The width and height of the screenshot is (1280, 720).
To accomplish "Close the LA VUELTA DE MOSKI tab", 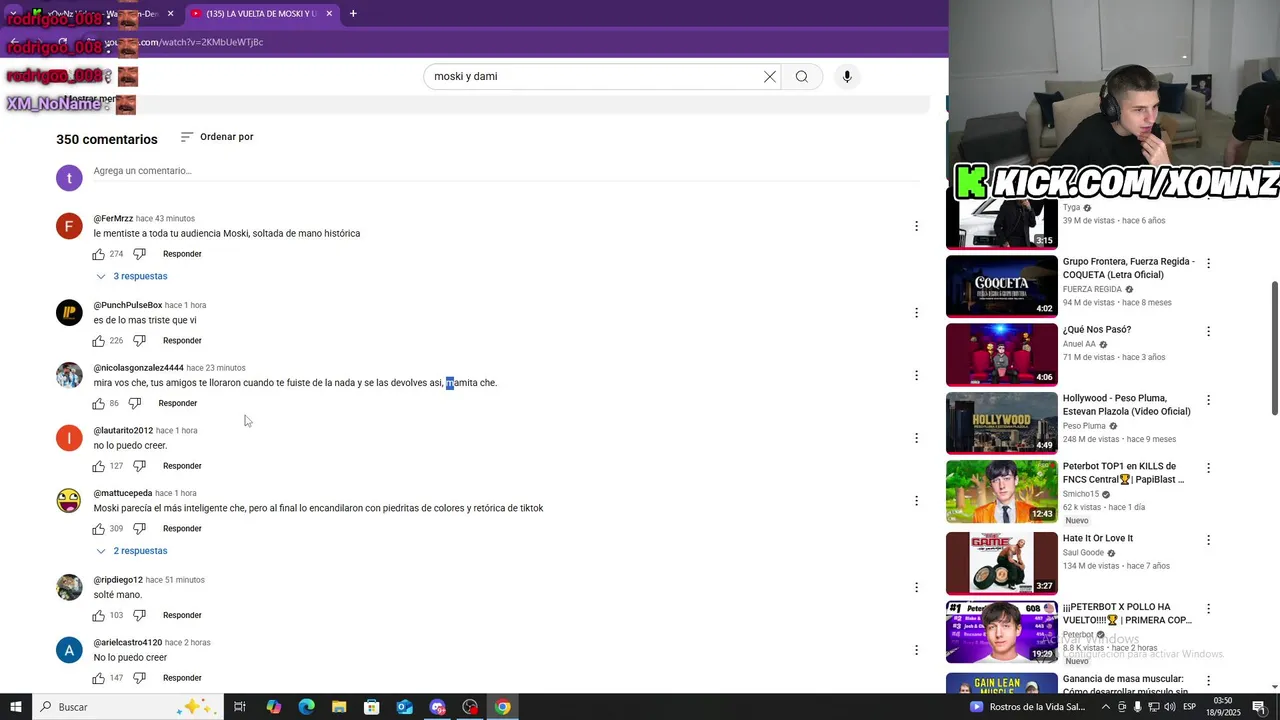I will pos(329,14).
